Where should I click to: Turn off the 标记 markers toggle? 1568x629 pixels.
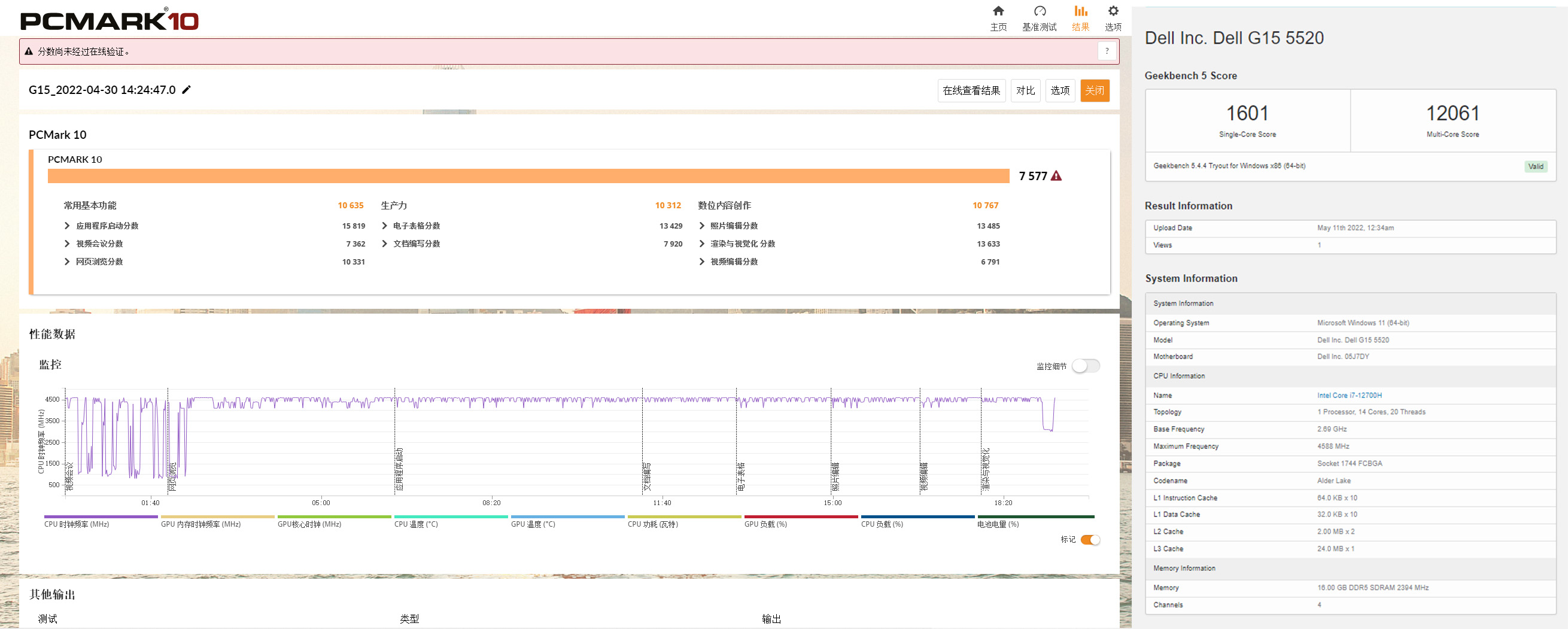pos(1090,539)
